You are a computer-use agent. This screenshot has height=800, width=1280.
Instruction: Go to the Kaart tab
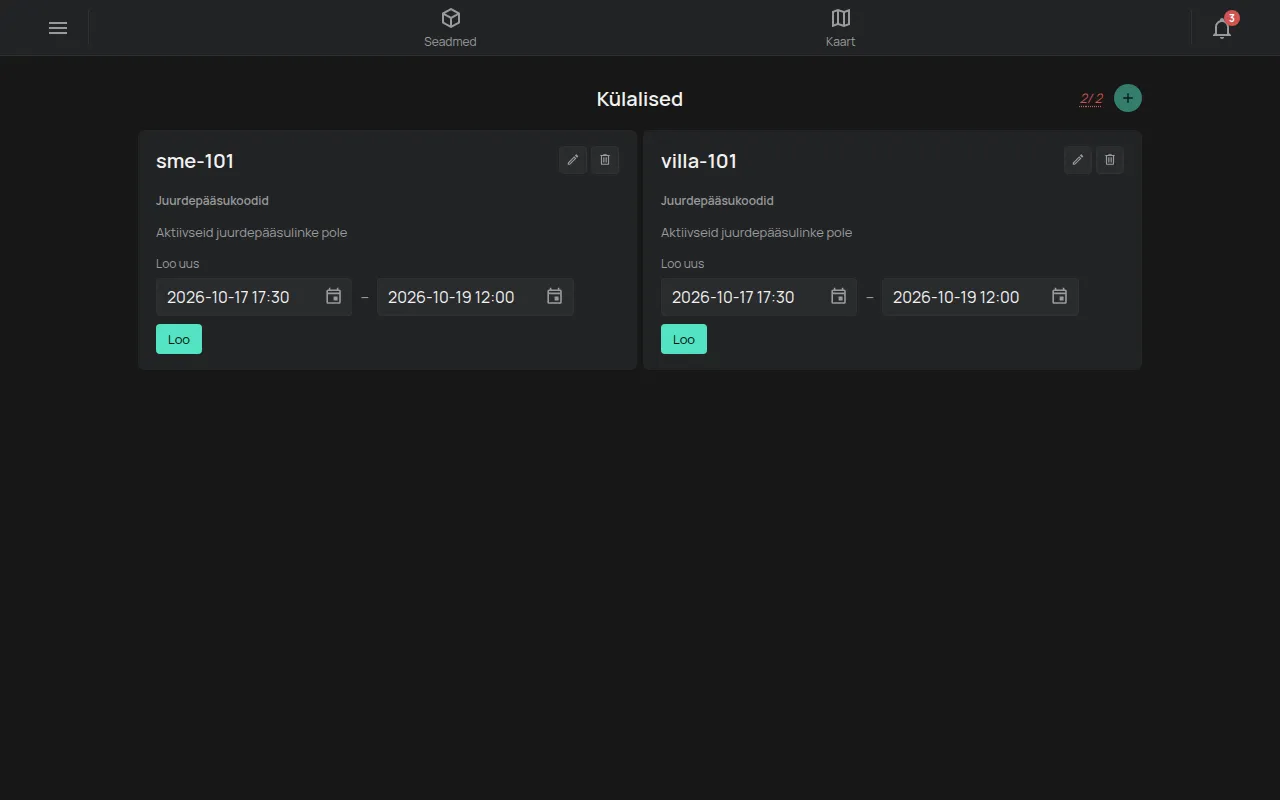(840, 28)
